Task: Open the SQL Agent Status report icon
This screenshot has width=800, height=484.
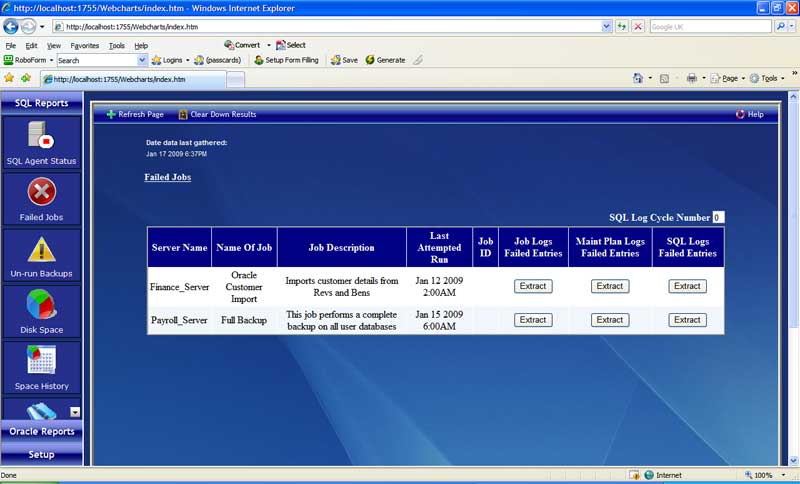Action: (41, 135)
